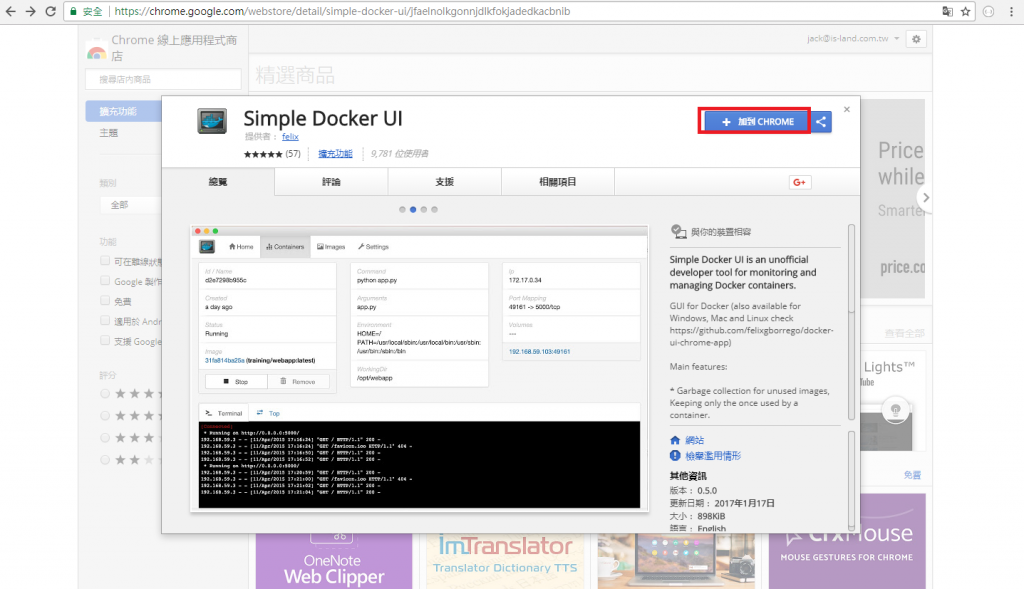Click the share icon next to add button
Screen dimensions: 1024x589
821,121
